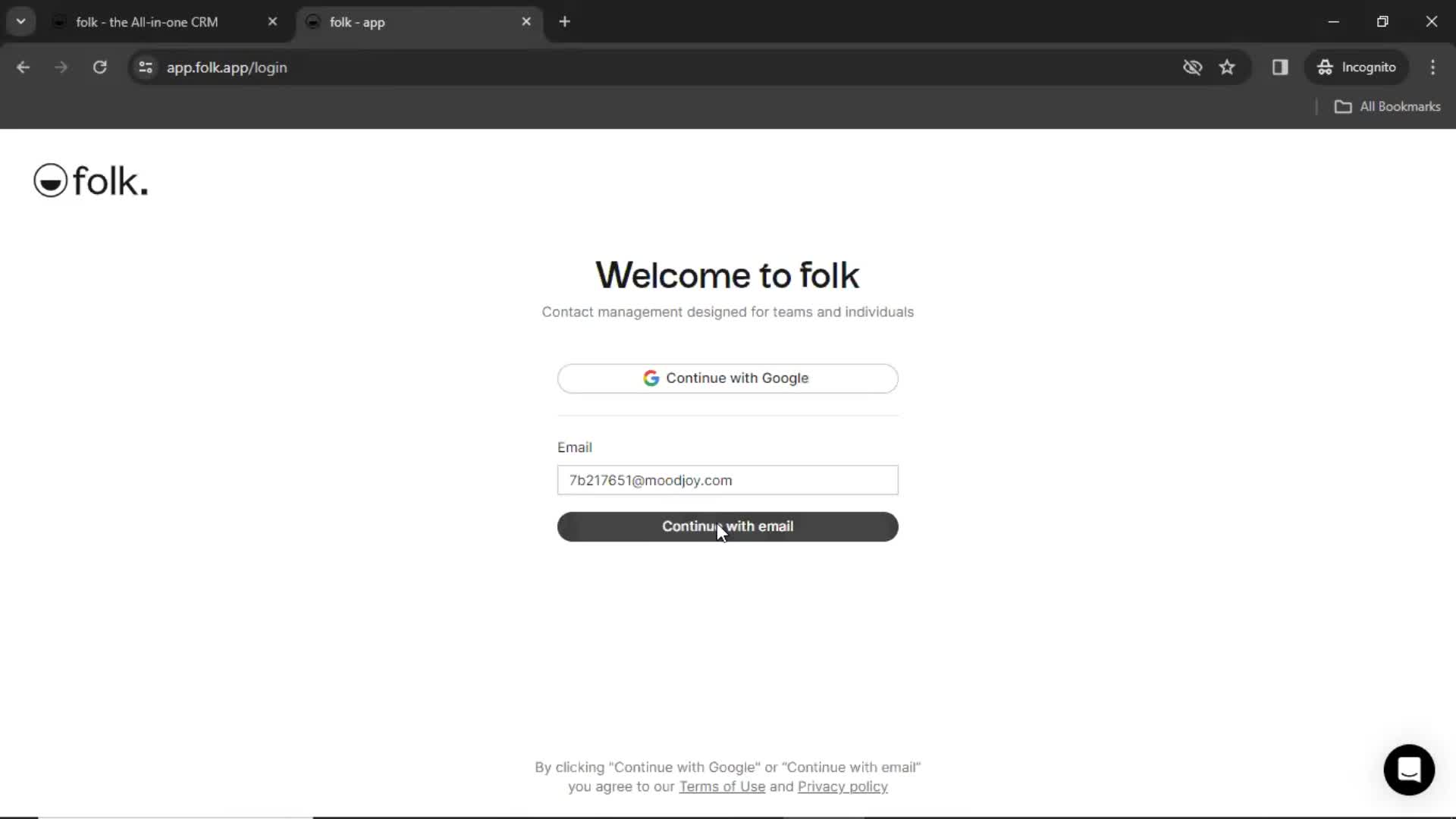Click the page refresh icon
Viewport: 1456px width, 819px height.
point(100,67)
